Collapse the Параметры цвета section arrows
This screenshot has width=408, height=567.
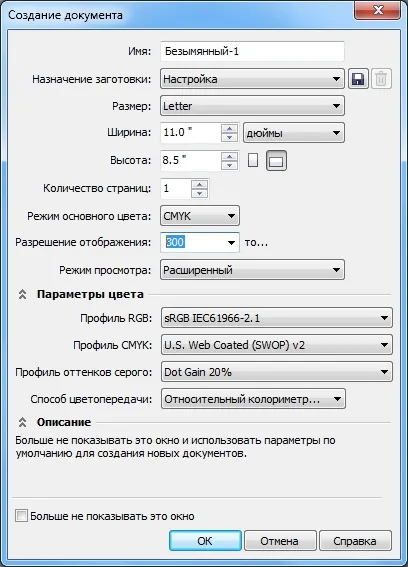click(x=22, y=294)
